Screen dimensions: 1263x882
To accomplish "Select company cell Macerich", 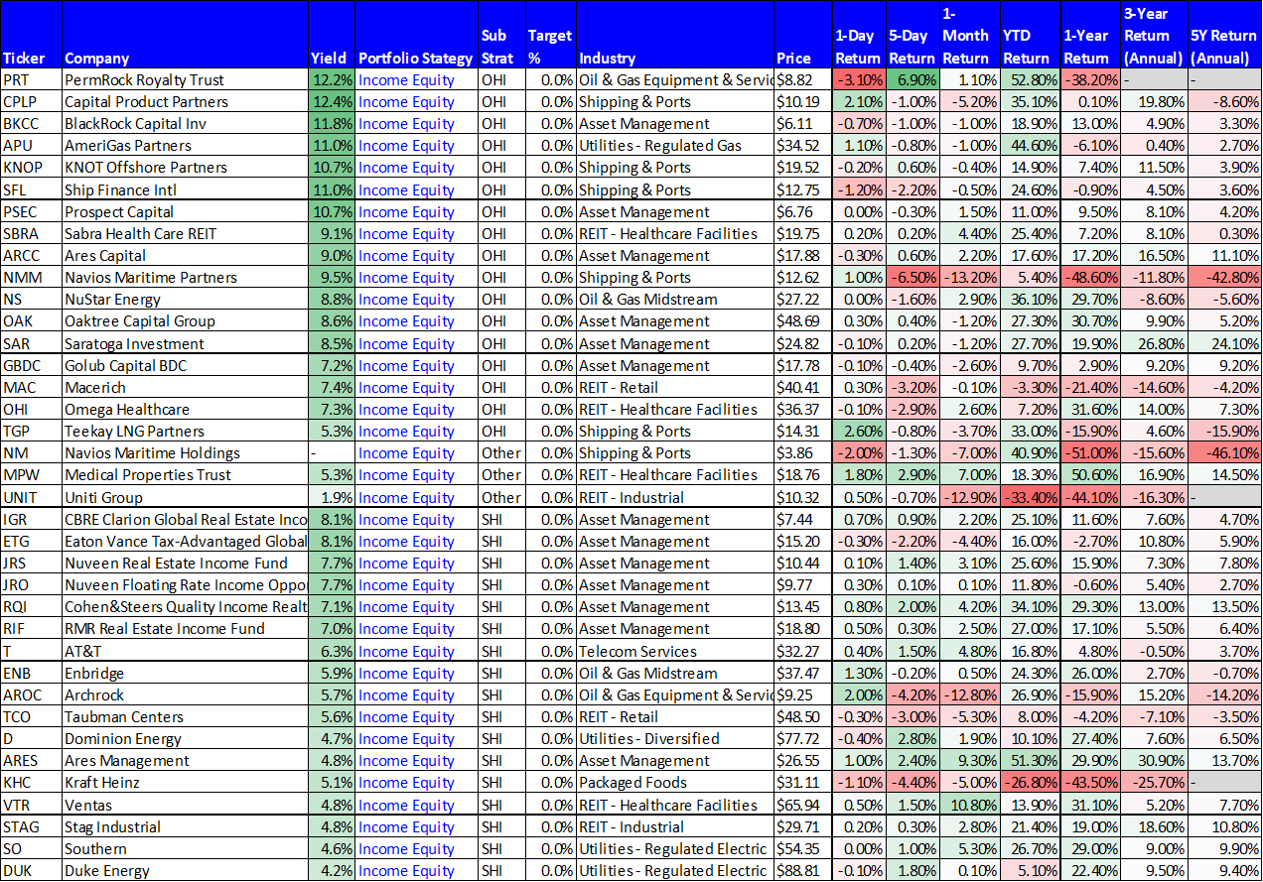I will 185,388.
